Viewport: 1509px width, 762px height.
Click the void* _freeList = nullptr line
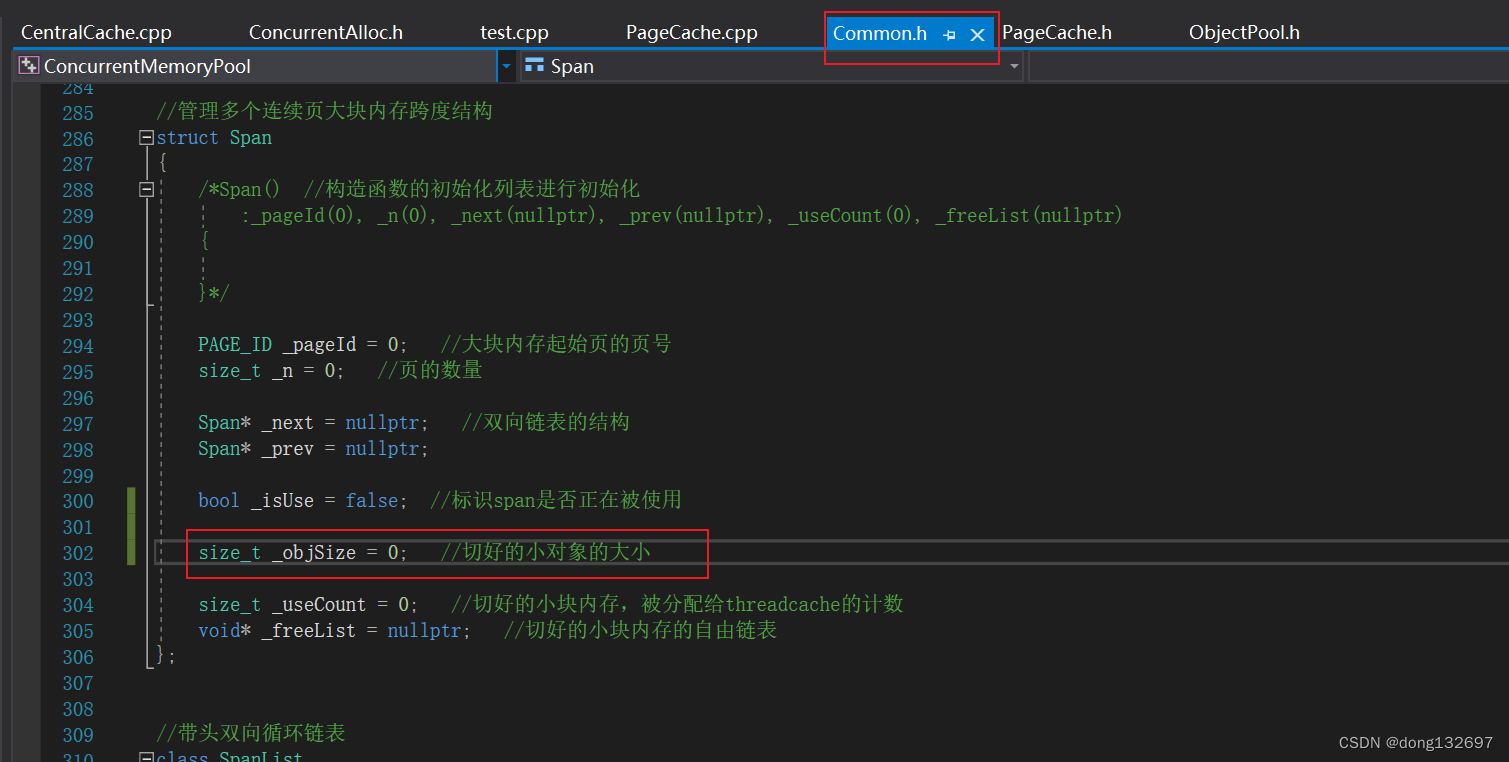click(334, 630)
